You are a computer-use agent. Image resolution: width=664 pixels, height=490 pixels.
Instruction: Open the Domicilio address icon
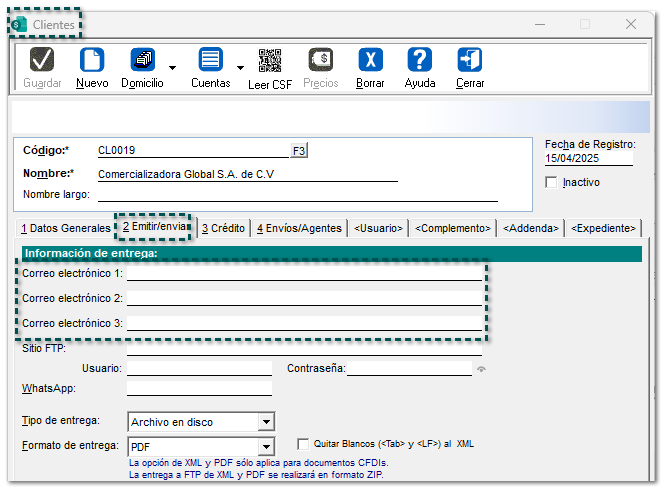(142, 60)
